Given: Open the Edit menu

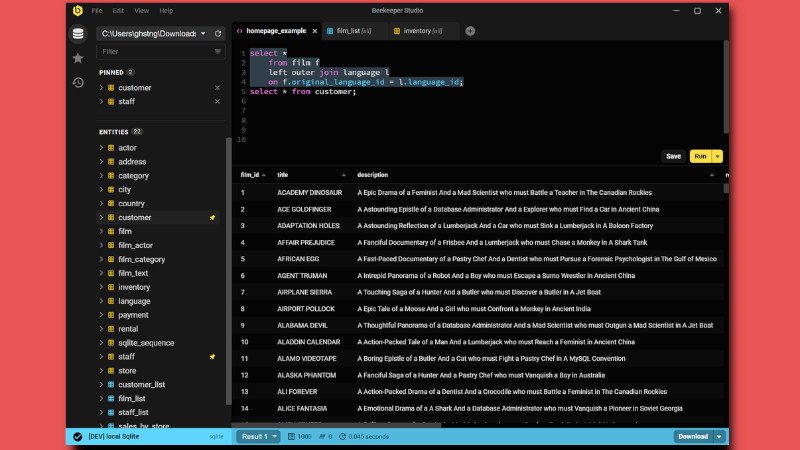Looking at the screenshot, I should coord(118,11).
